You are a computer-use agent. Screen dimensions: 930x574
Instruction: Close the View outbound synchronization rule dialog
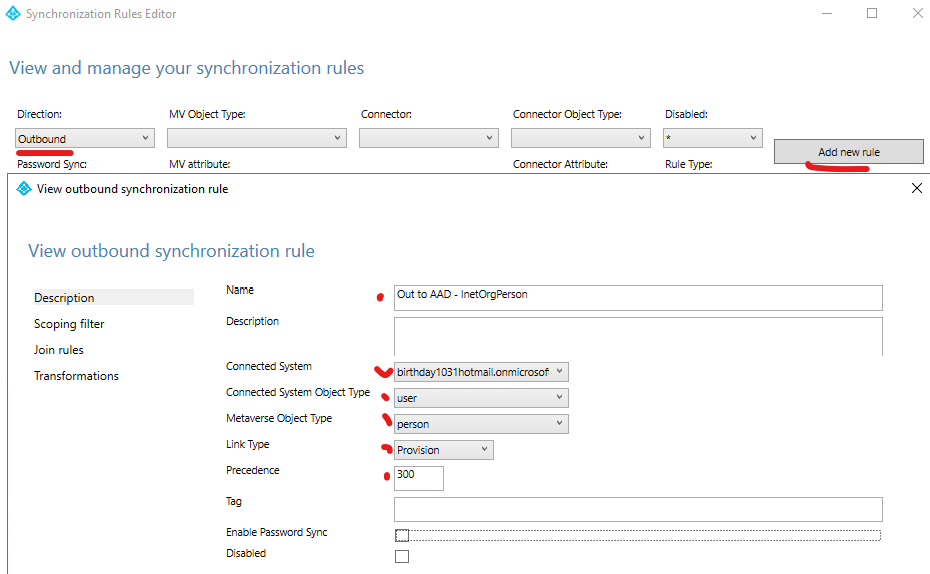coord(917,188)
